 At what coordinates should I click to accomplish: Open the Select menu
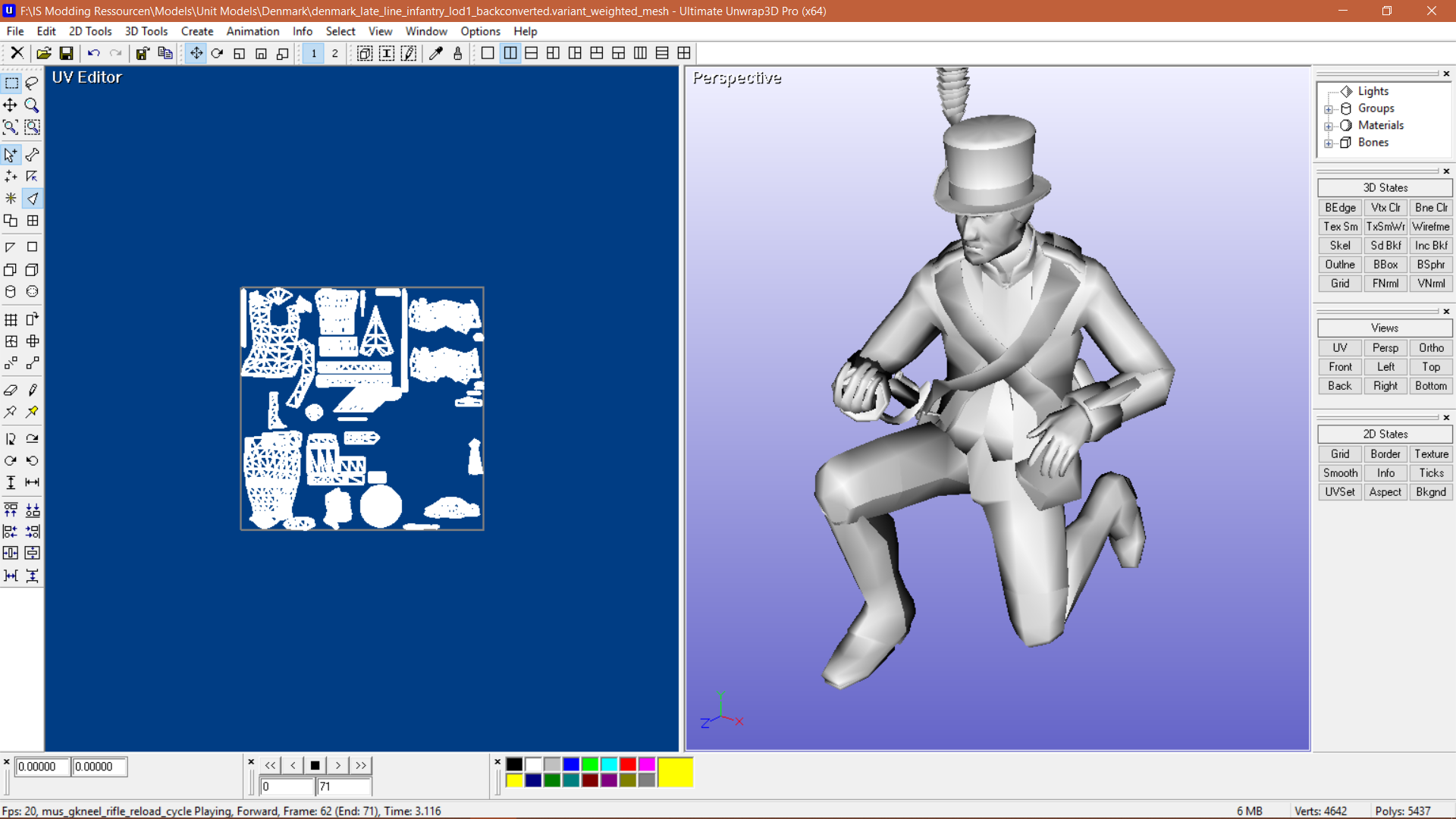click(x=340, y=31)
